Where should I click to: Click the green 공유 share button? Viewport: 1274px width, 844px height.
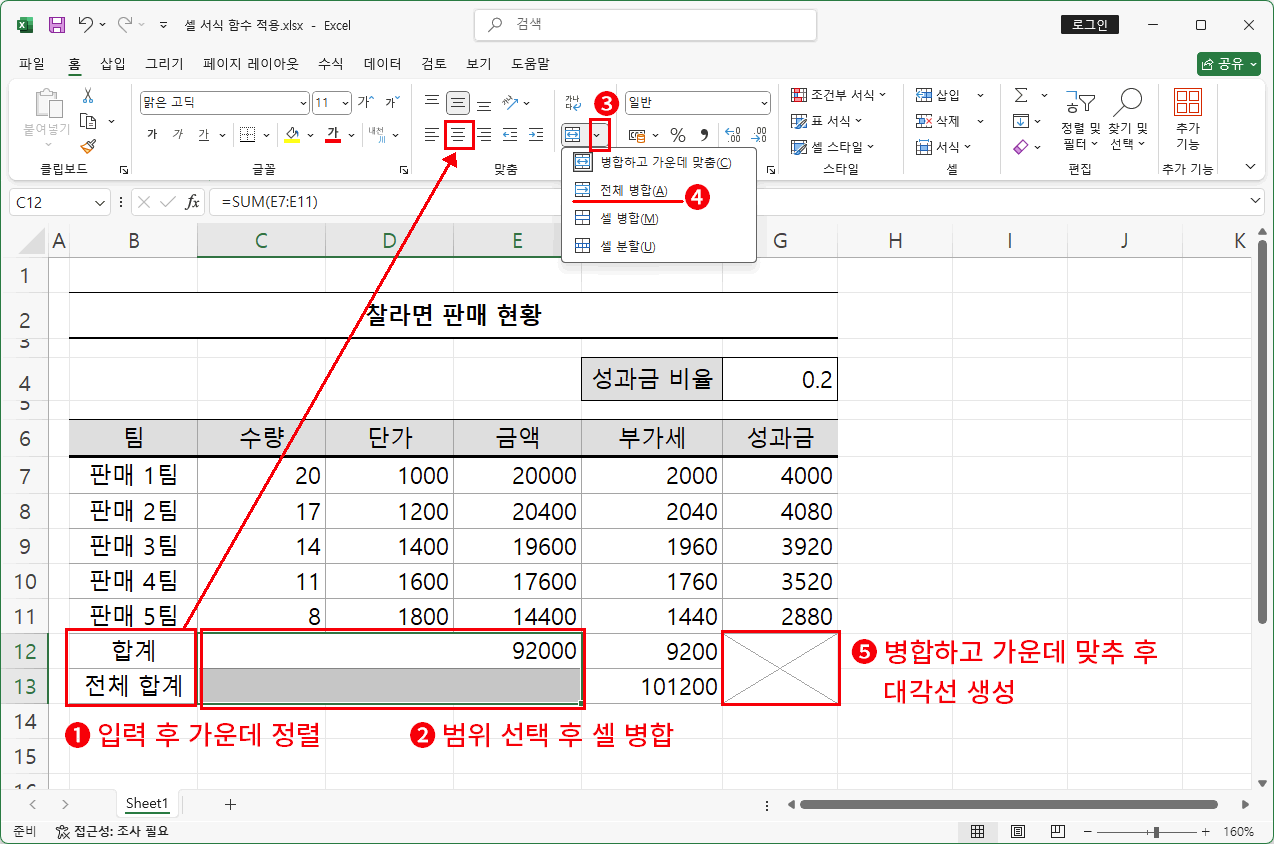coord(1228,64)
